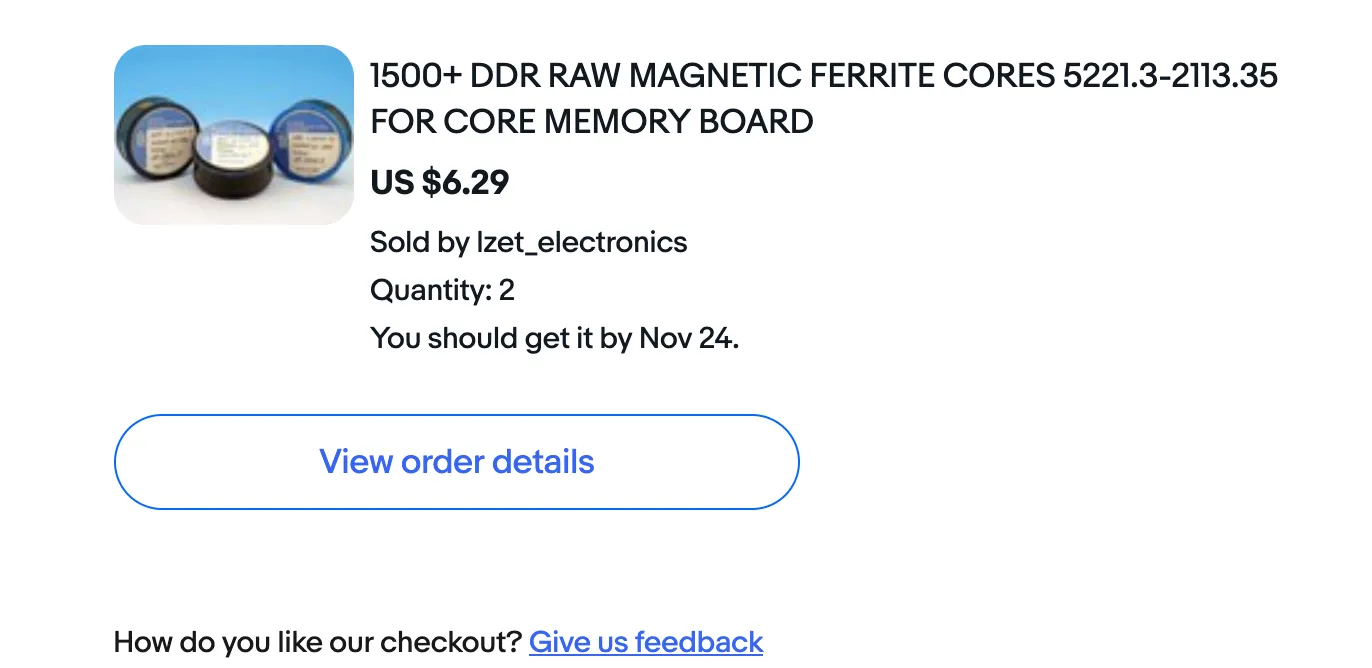Click the US $6.29 price
This screenshot has height=668, width=1372.
click(x=440, y=182)
